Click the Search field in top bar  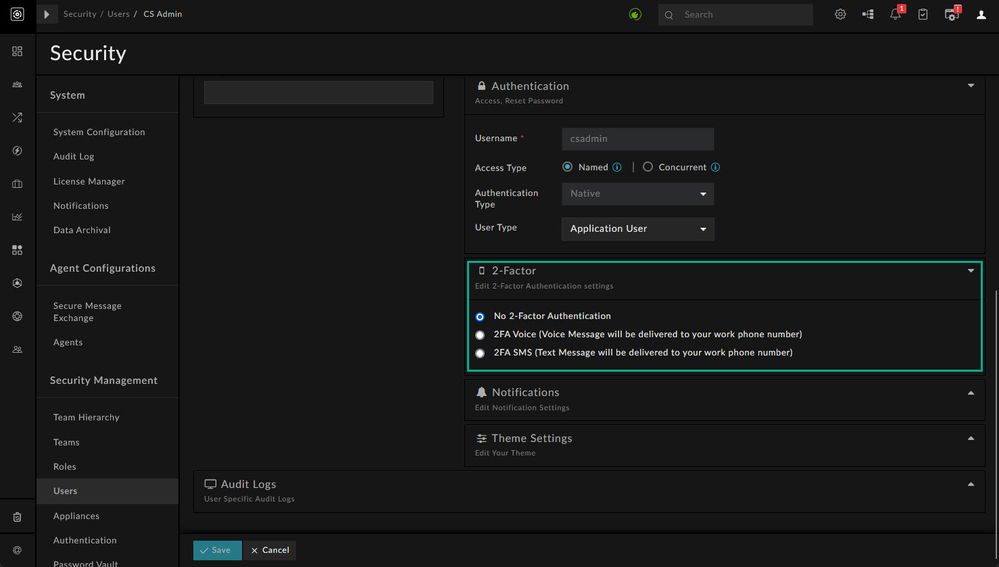click(745, 15)
